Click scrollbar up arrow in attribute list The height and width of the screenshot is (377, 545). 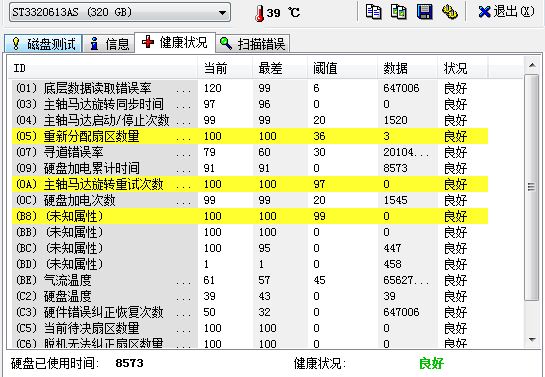(531, 65)
